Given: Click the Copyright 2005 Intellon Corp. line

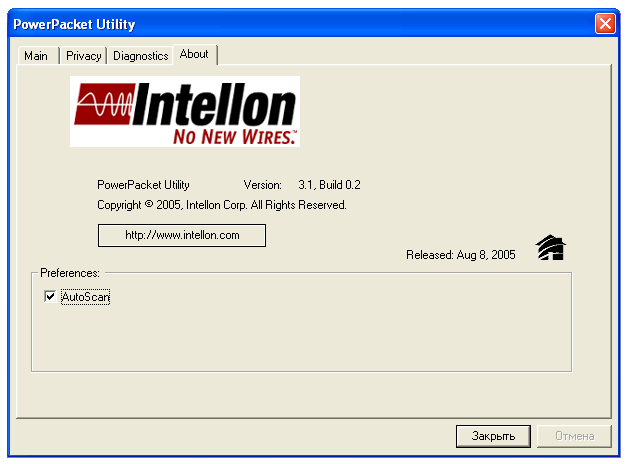Looking at the screenshot, I should 222,205.
